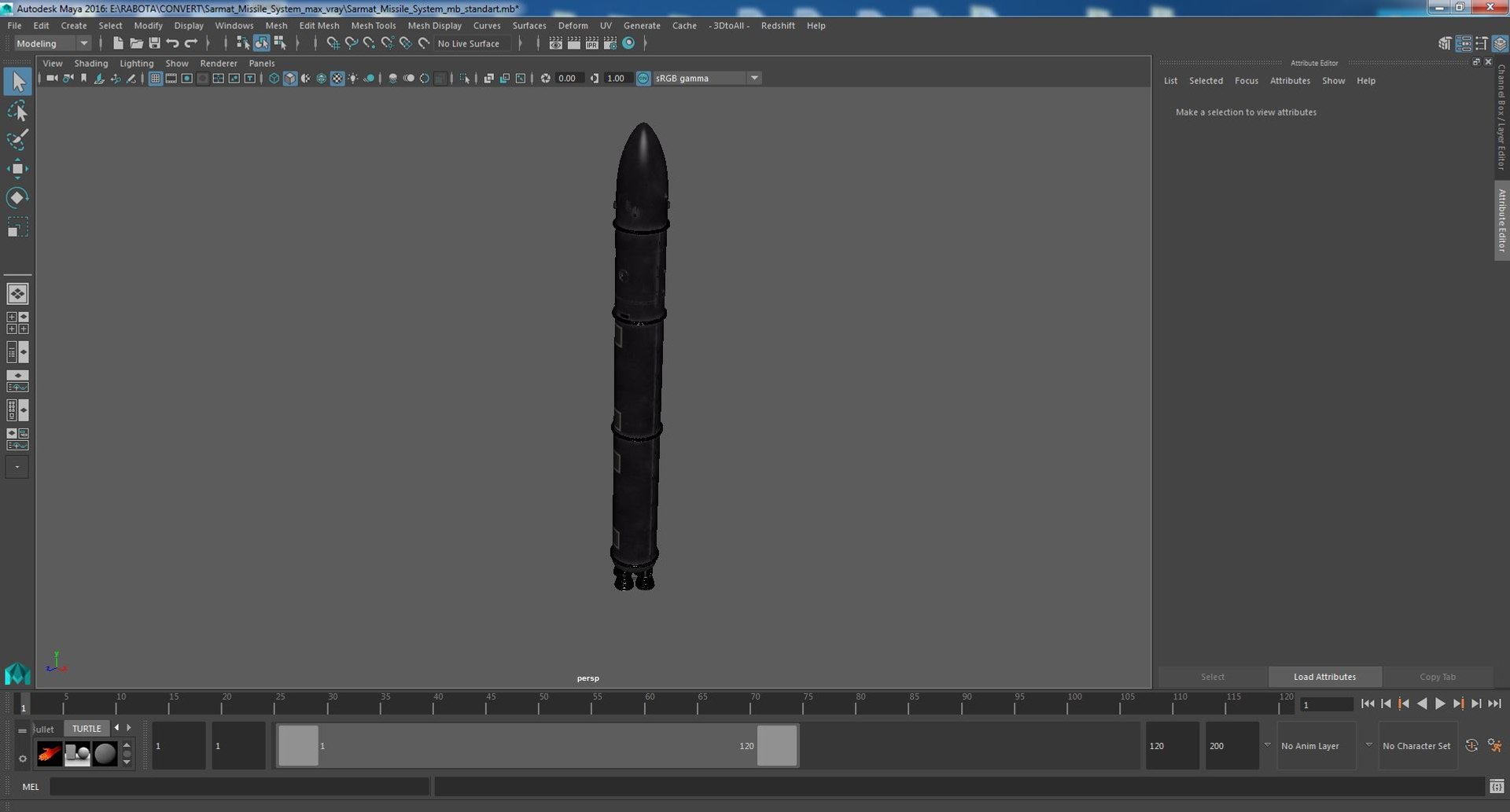Activate the Rotate tool

[17, 198]
